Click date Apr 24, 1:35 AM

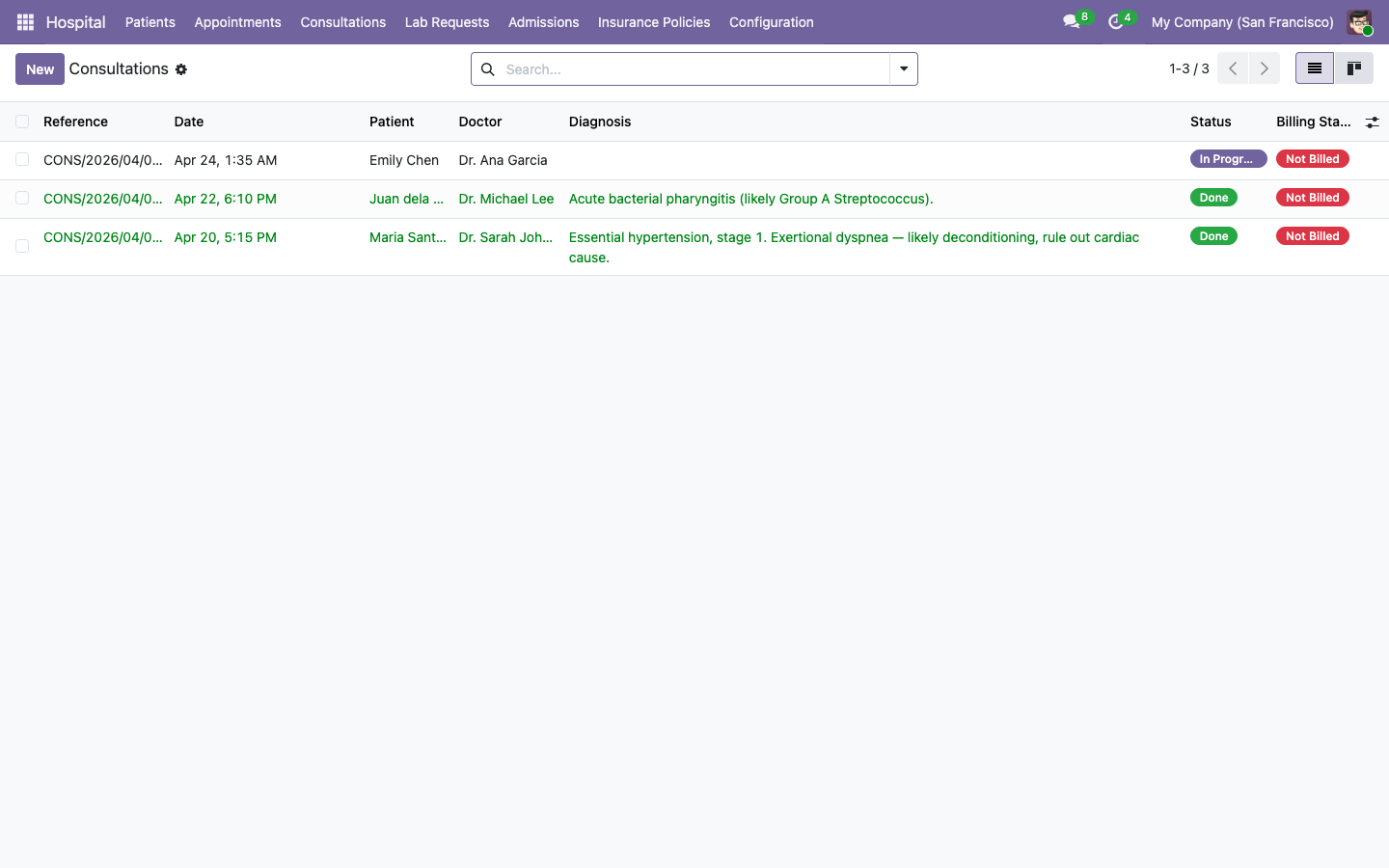click(x=226, y=160)
